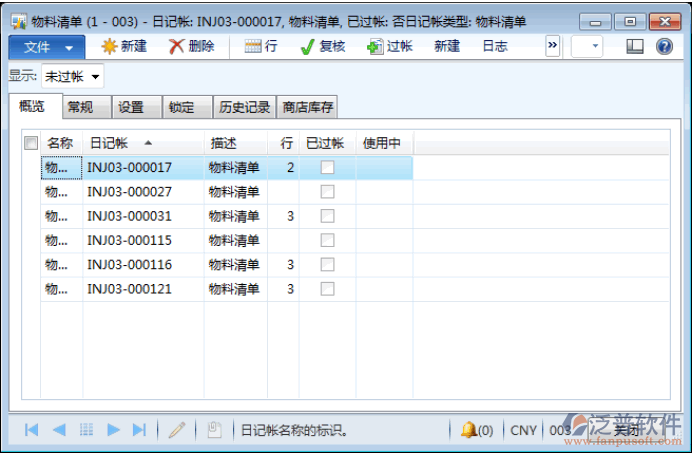The height and width of the screenshot is (457, 692).
Task: Click the 过帐 post icon
Action: pyautogui.click(x=375, y=46)
